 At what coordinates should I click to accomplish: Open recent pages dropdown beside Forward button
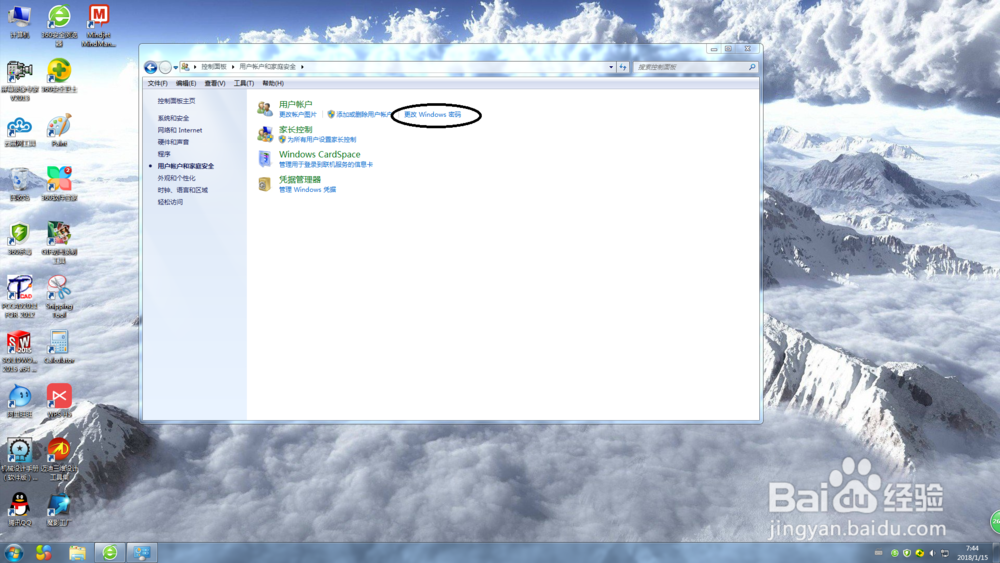176,68
